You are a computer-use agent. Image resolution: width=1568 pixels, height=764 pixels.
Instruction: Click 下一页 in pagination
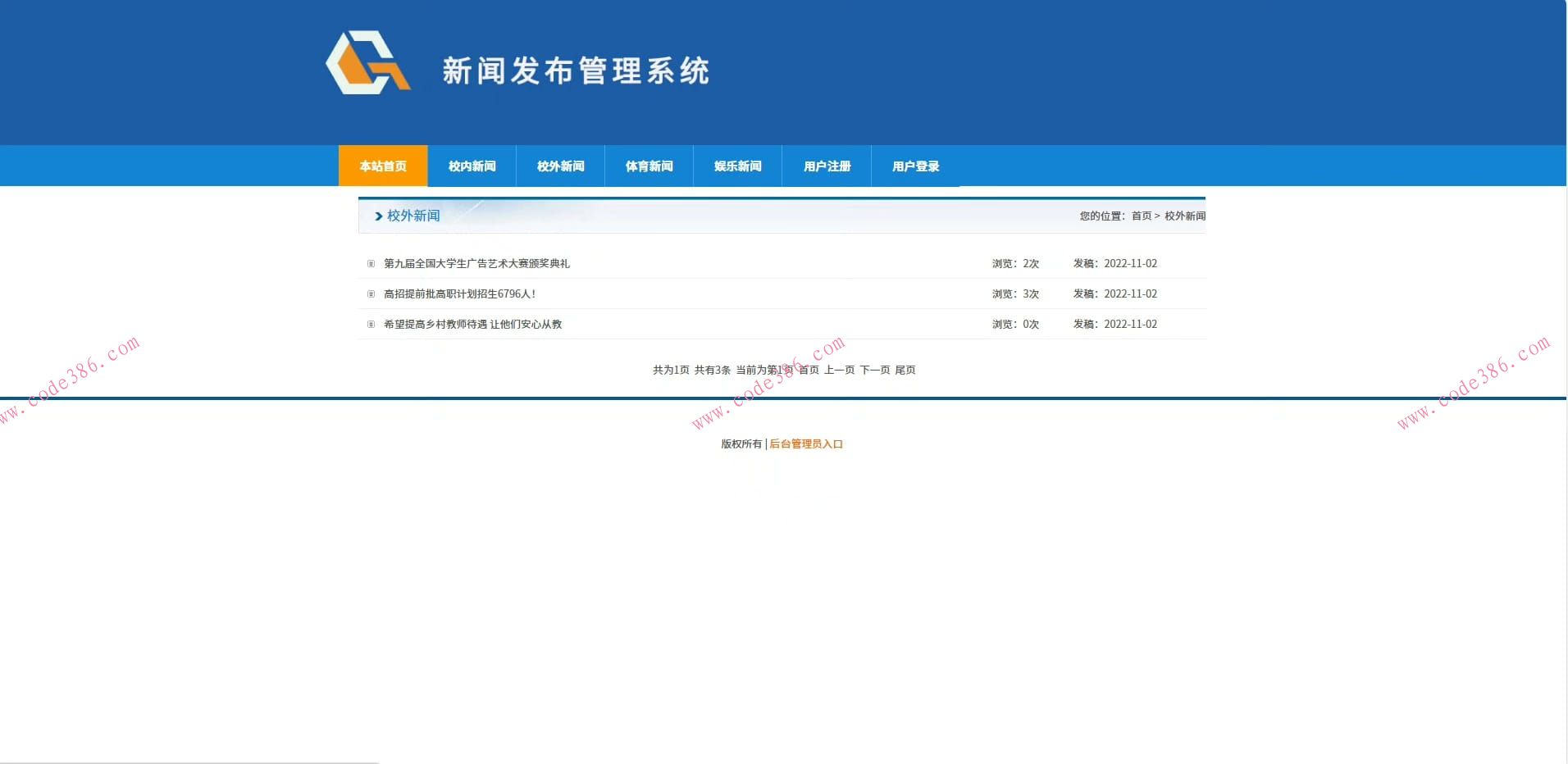click(x=876, y=370)
